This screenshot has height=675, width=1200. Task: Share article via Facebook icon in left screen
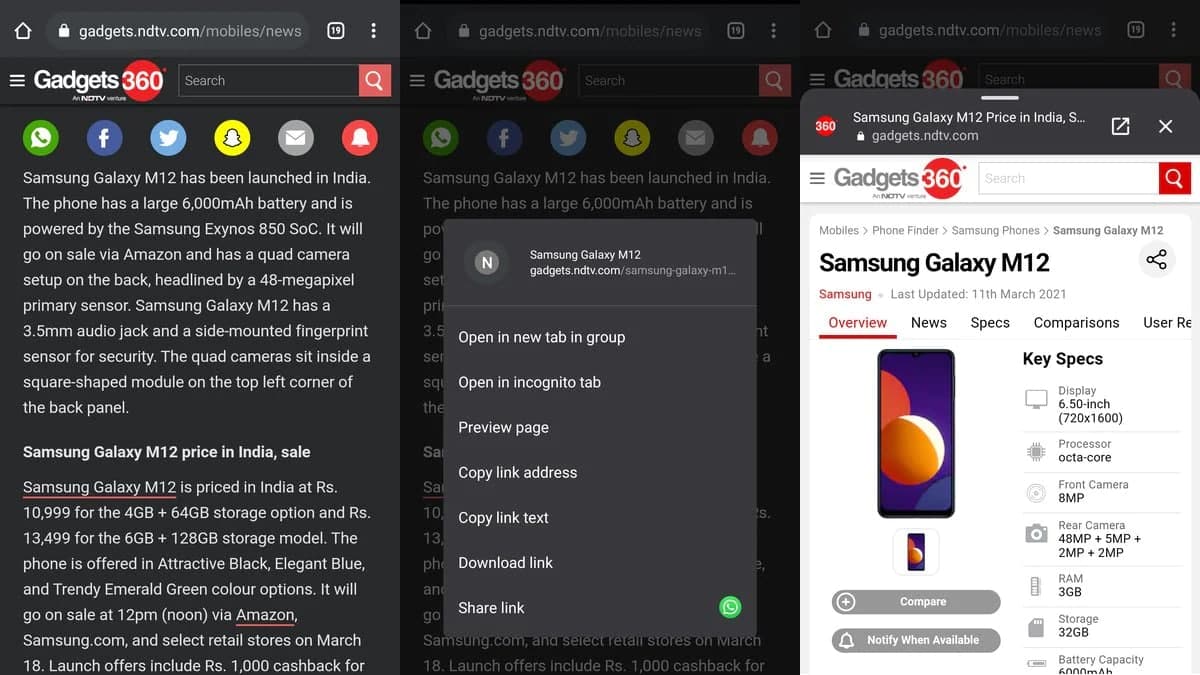pos(104,137)
